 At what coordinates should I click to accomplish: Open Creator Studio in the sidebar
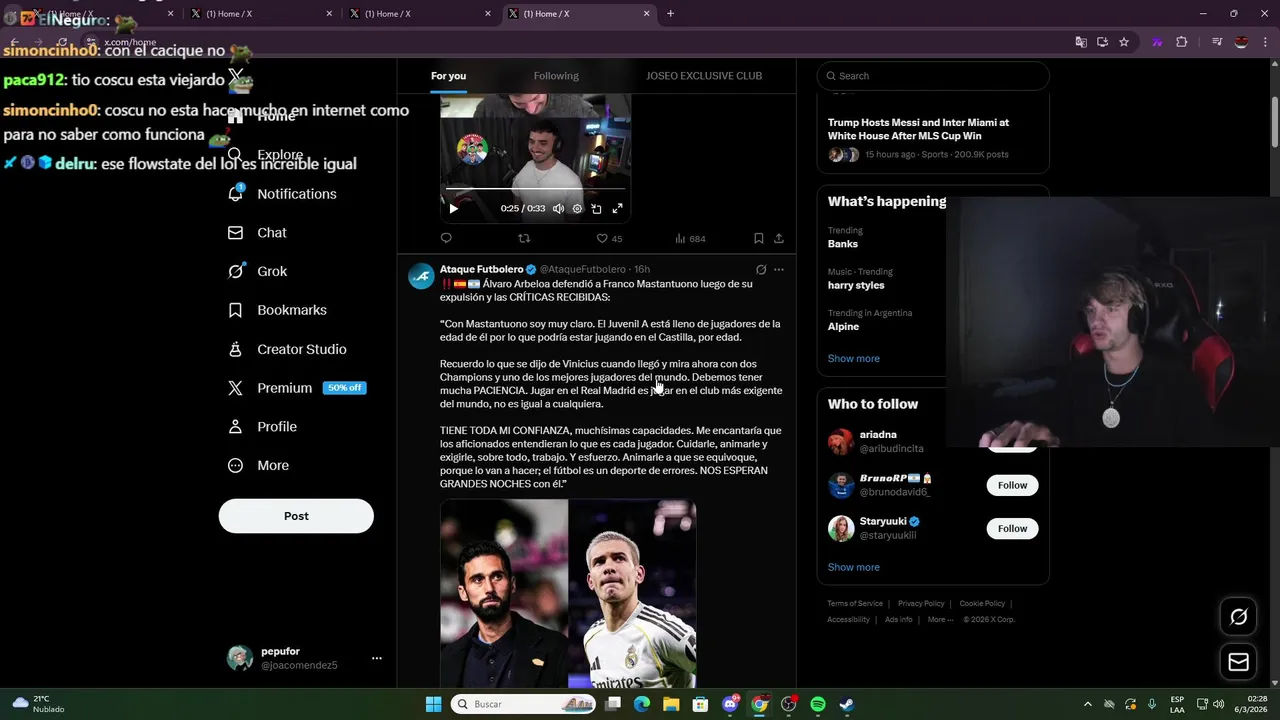288,349
